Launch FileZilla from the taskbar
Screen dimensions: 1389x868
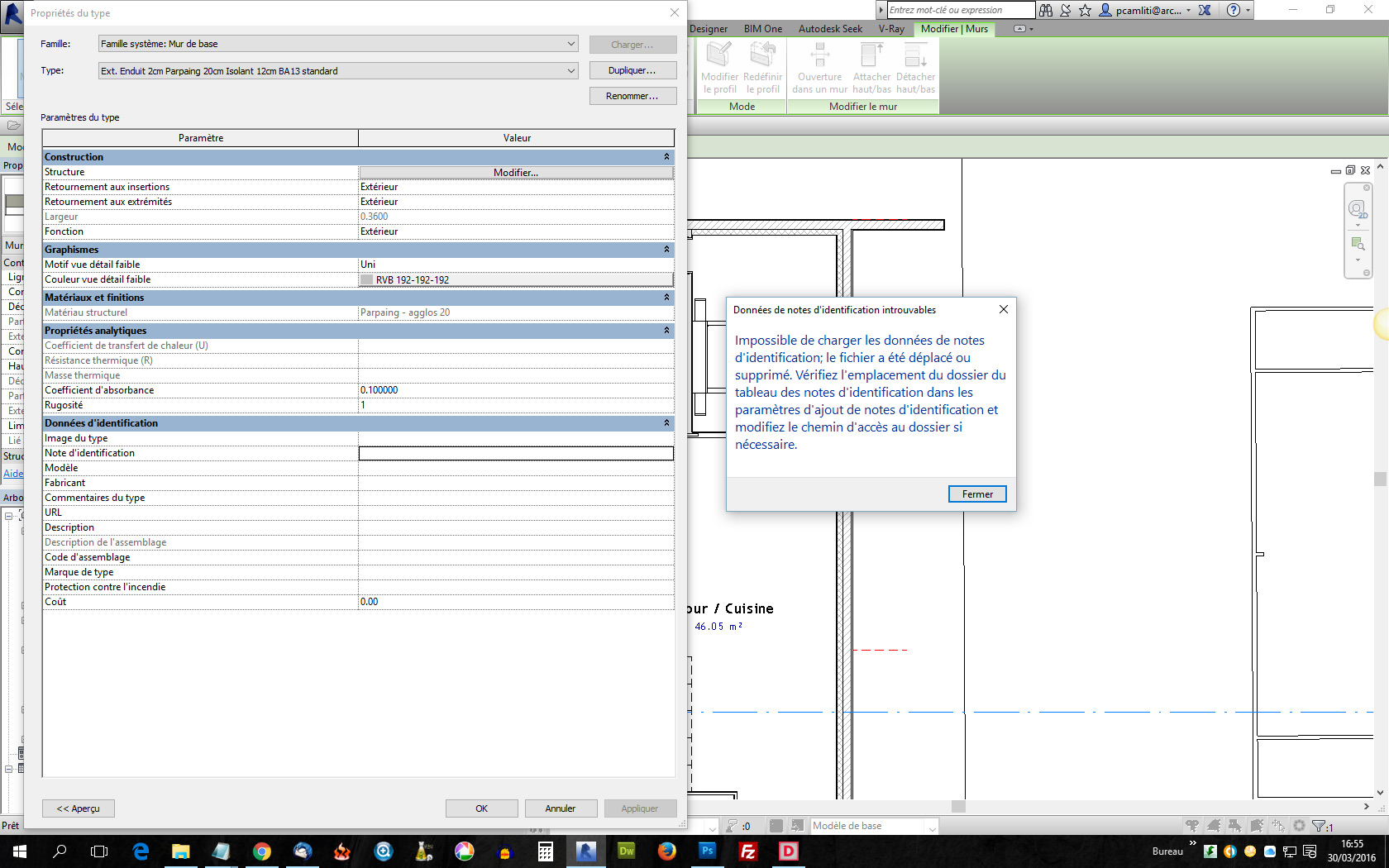pos(747,851)
